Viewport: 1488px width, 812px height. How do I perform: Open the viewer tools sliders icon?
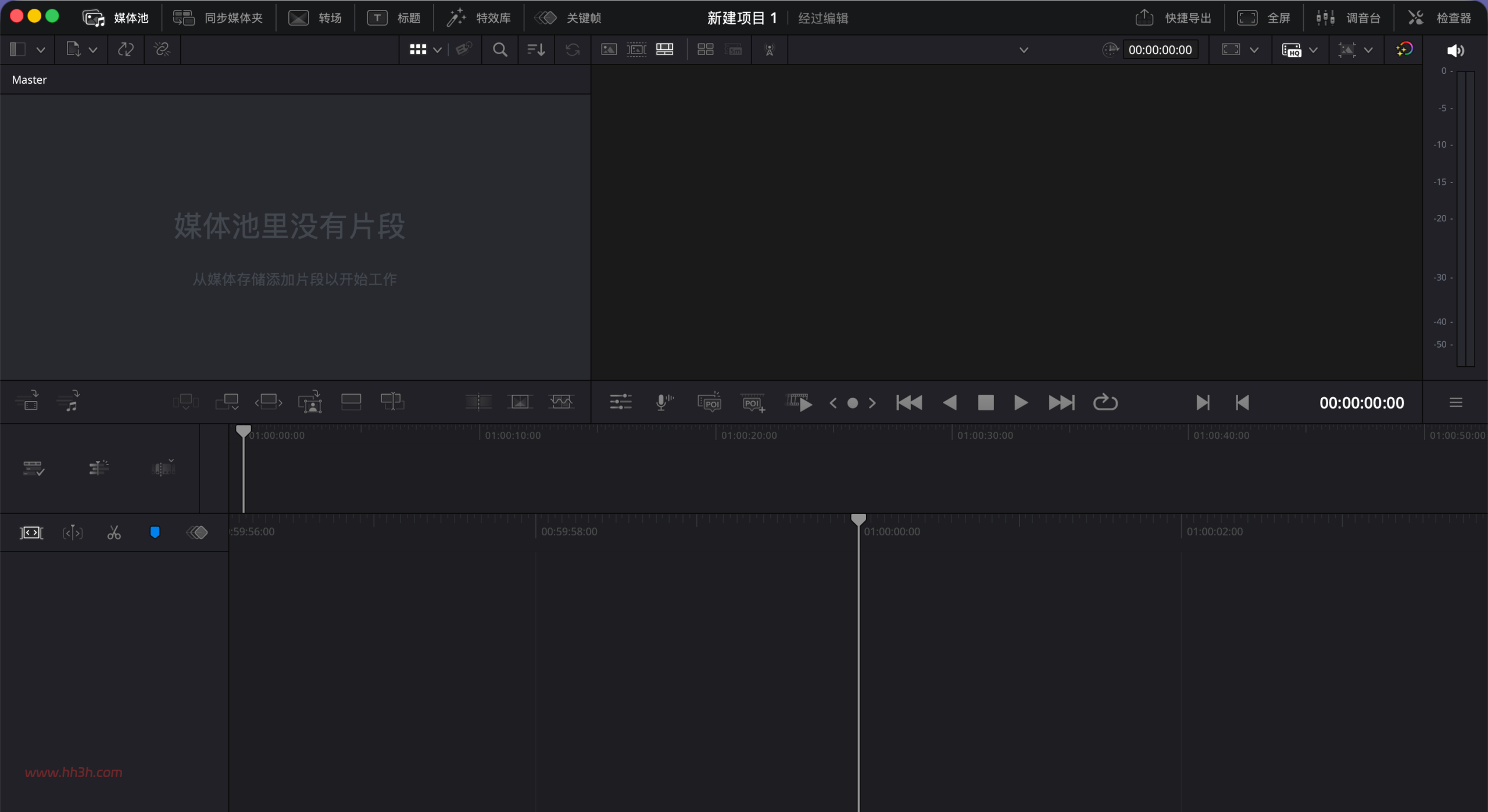point(621,402)
